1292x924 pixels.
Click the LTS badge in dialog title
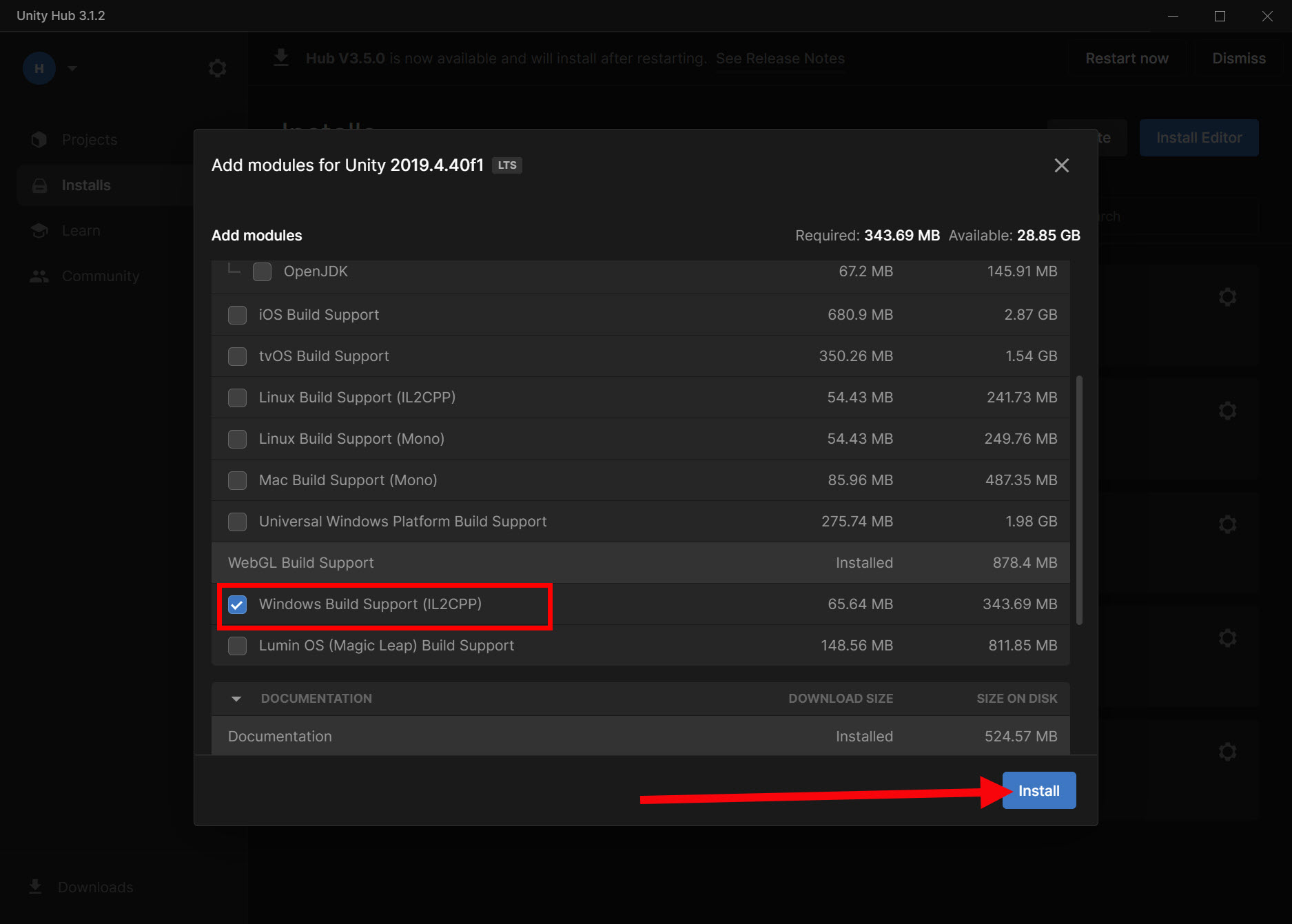[x=507, y=165]
